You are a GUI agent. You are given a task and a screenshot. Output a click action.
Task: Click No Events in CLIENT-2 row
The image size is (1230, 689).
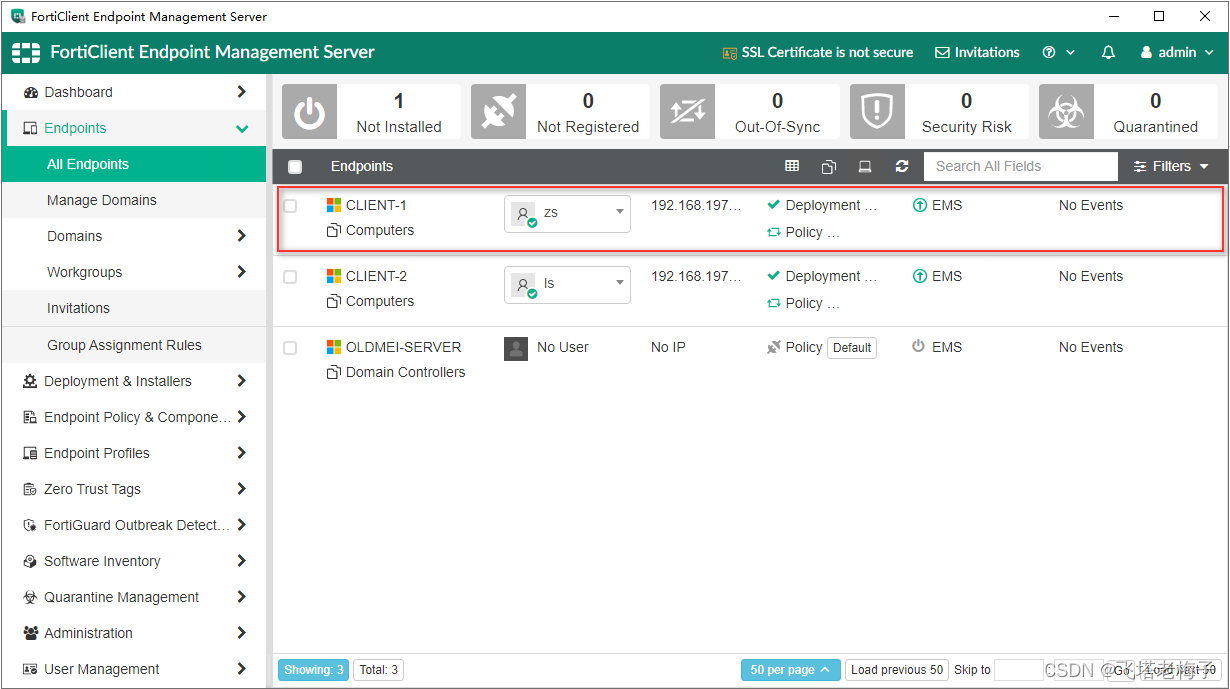coord(1091,276)
